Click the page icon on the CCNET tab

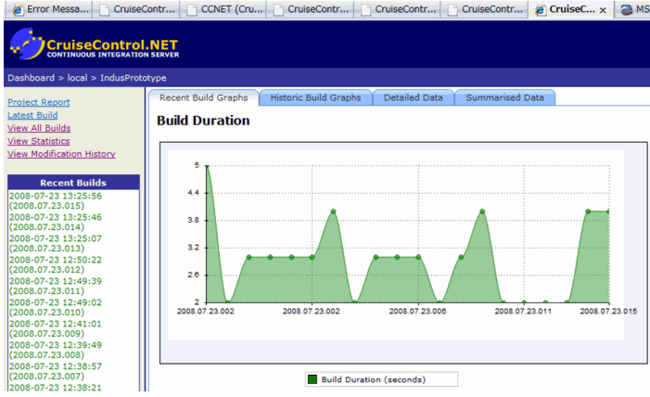tap(192, 10)
